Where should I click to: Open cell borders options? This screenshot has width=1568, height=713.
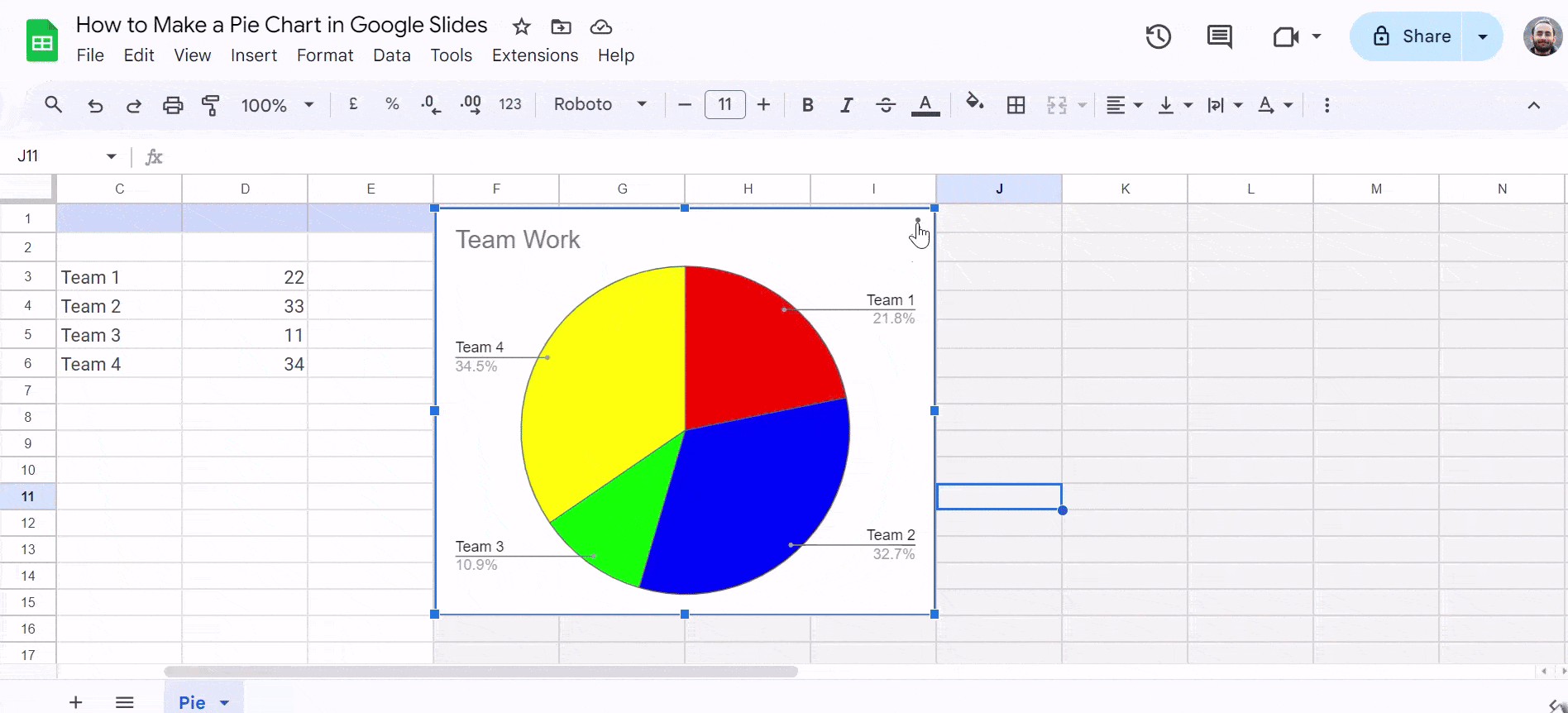coord(1016,105)
